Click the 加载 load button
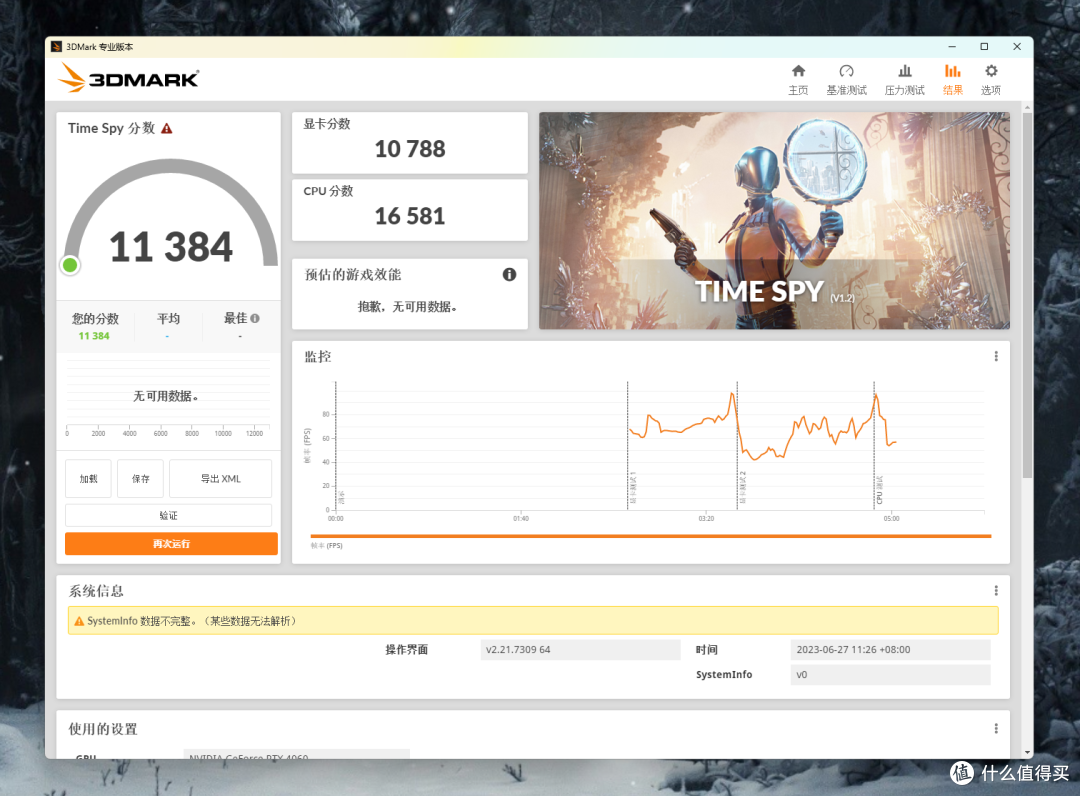Image resolution: width=1080 pixels, height=796 pixels. click(88, 479)
